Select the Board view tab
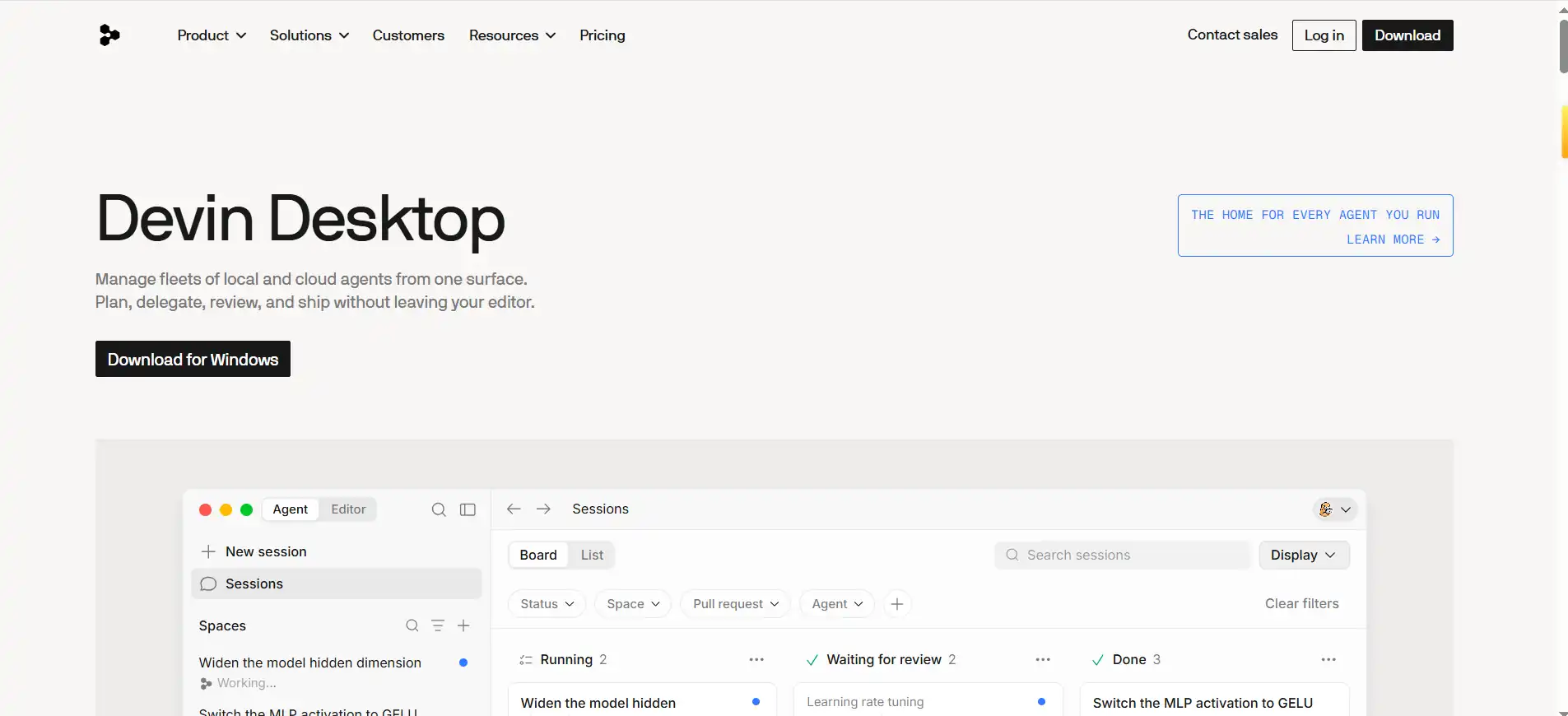This screenshot has height=716, width=1568. pyautogui.click(x=538, y=555)
